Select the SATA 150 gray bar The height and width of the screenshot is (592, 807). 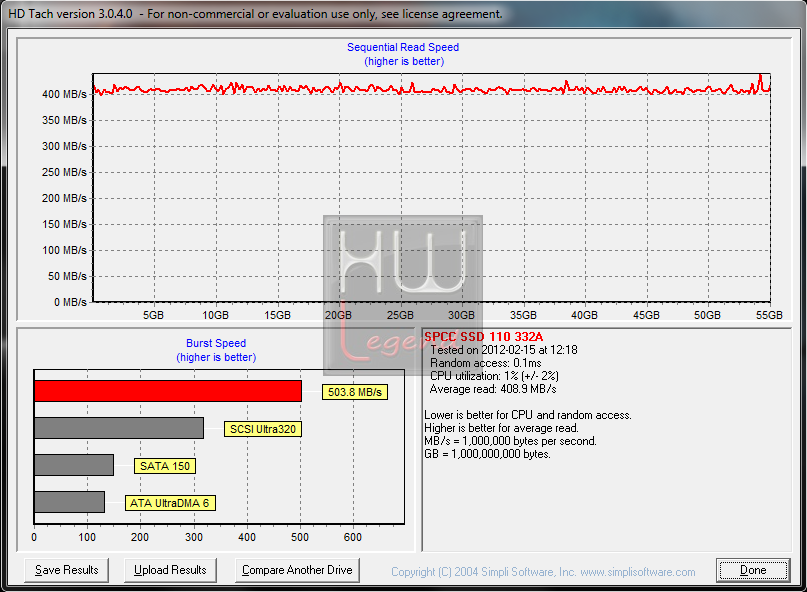point(74,465)
